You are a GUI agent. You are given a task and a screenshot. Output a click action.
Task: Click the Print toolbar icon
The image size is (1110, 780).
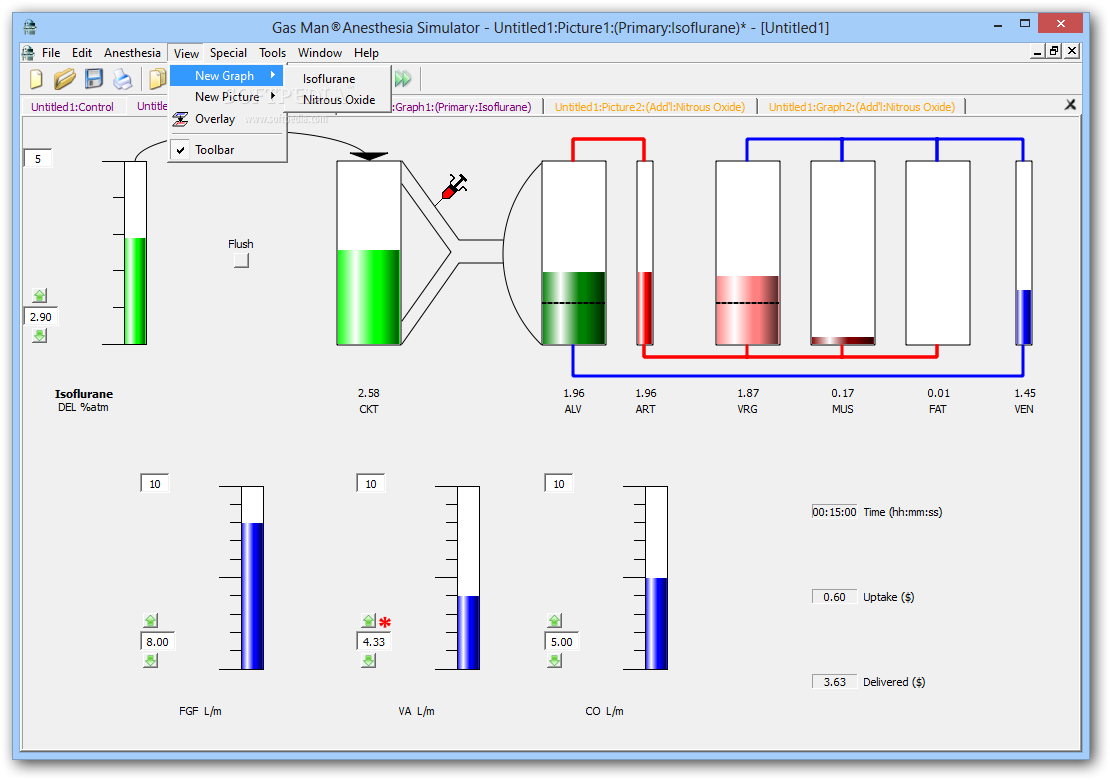tap(122, 79)
